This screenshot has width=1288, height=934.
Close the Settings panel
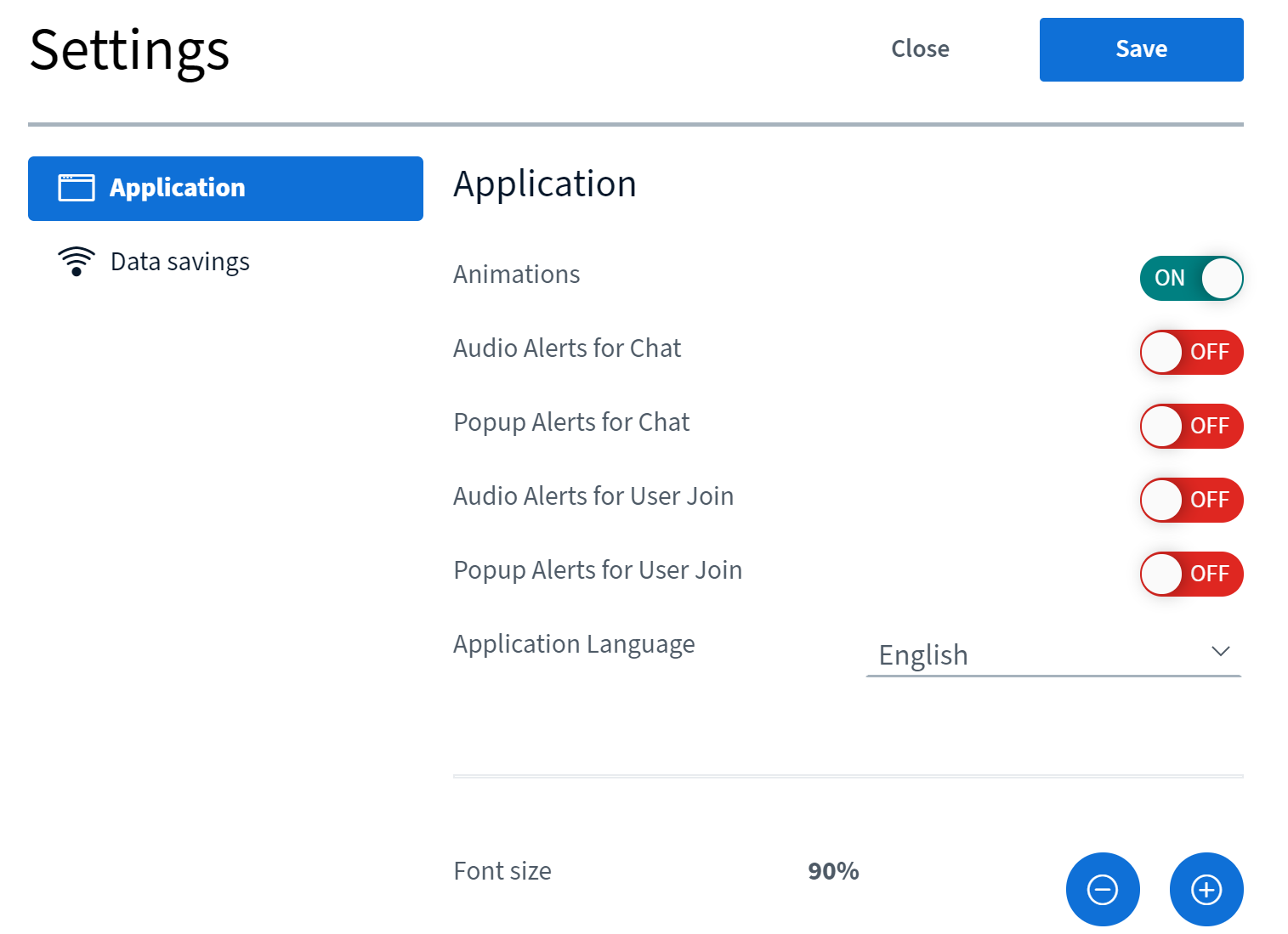[x=920, y=49]
